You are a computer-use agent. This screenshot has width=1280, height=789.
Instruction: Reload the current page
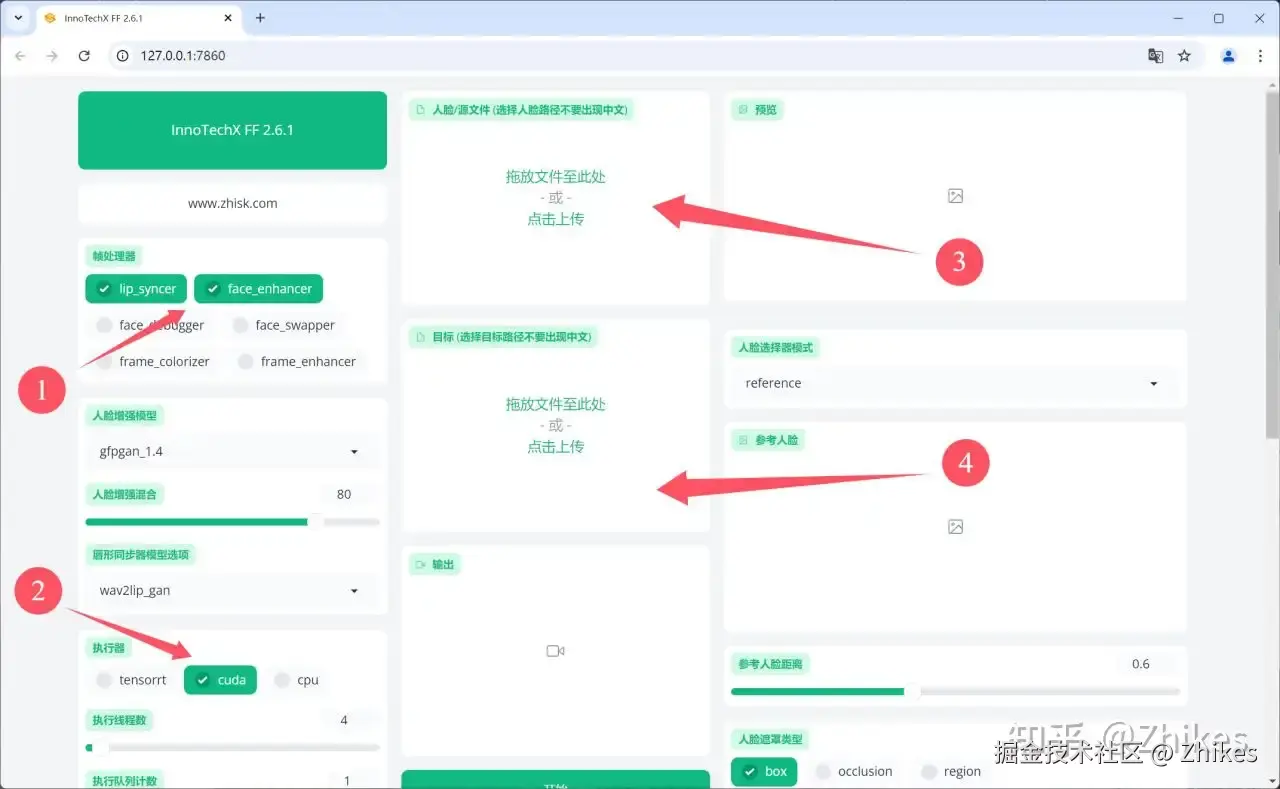(x=84, y=56)
